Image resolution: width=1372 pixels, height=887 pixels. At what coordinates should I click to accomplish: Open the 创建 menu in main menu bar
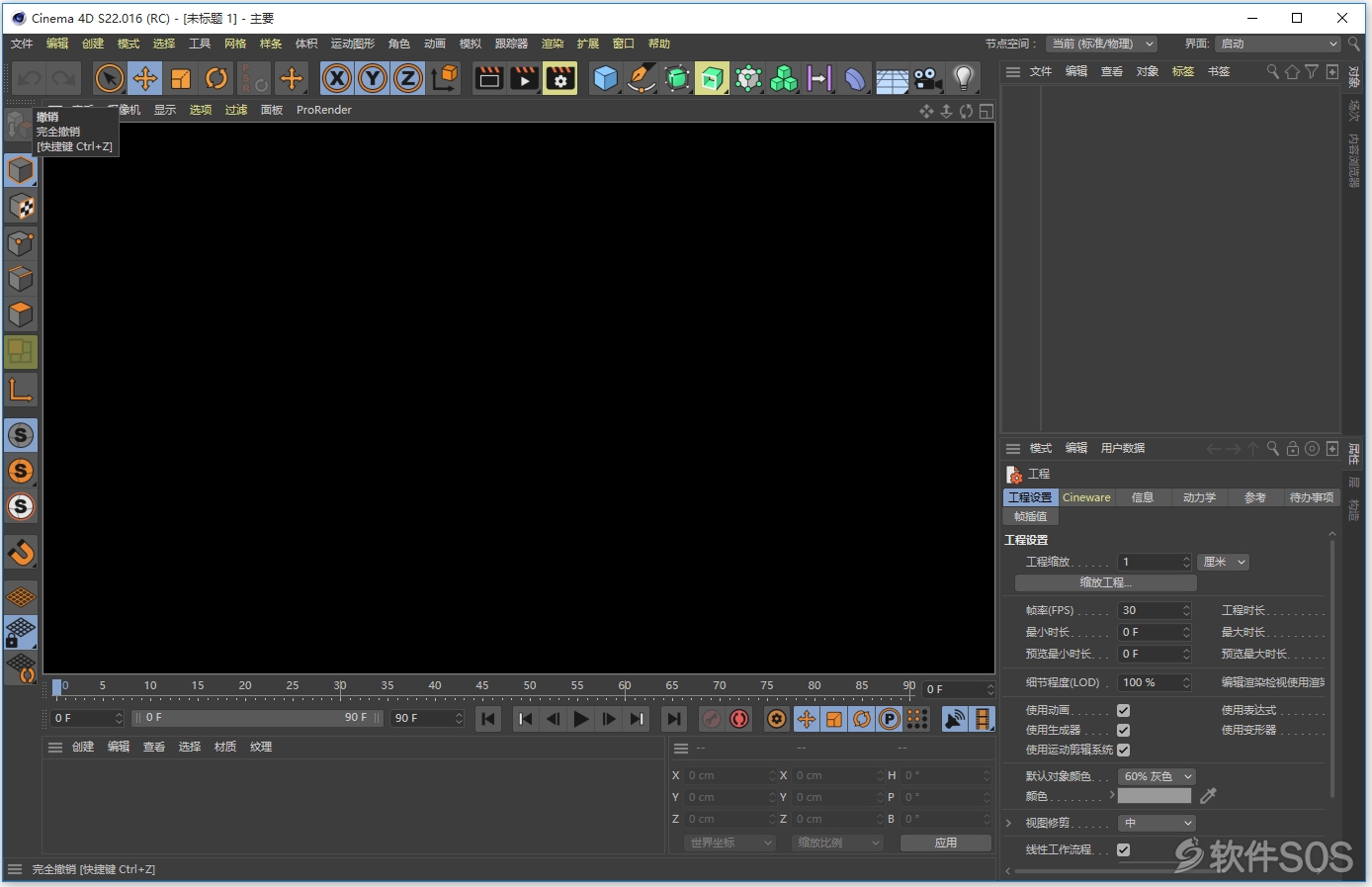coord(93,44)
